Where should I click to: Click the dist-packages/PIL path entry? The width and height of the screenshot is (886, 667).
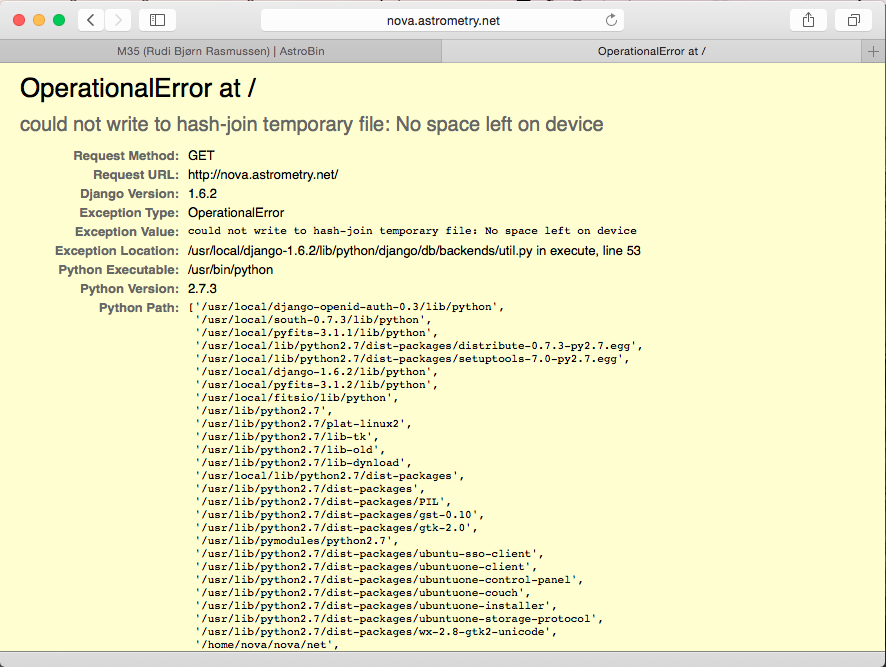coord(323,502)
